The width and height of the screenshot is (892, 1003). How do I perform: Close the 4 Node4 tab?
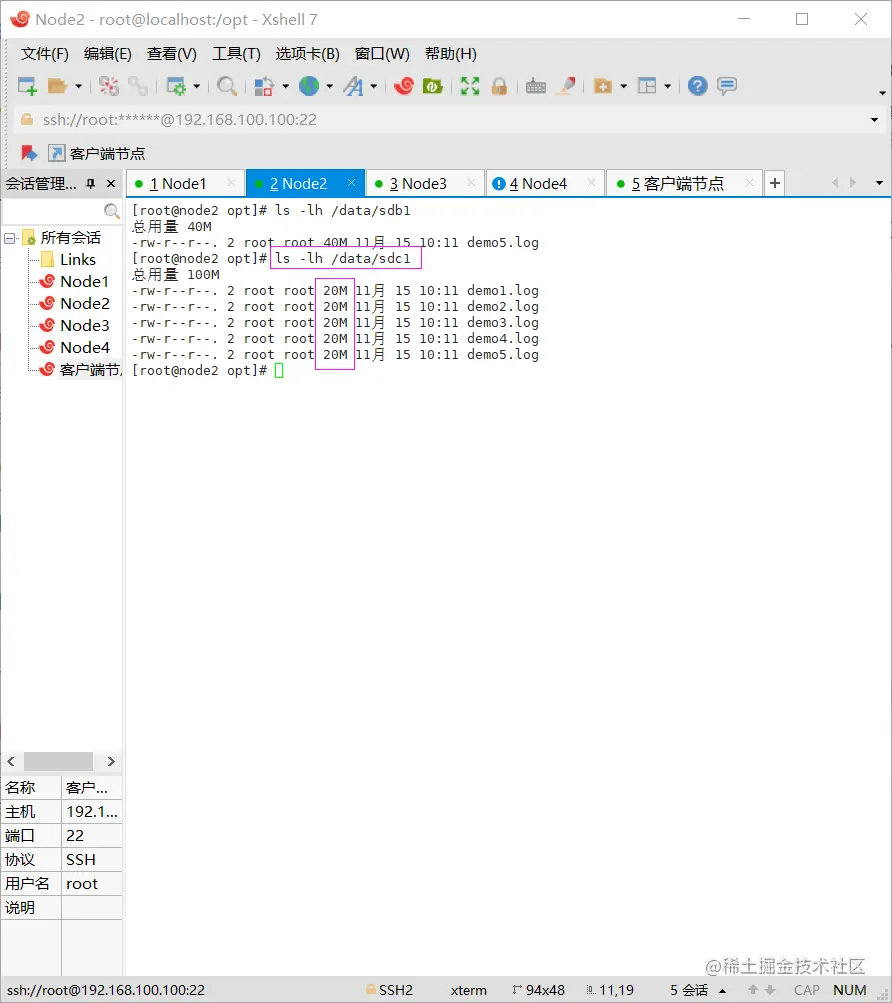pos(591,183)
